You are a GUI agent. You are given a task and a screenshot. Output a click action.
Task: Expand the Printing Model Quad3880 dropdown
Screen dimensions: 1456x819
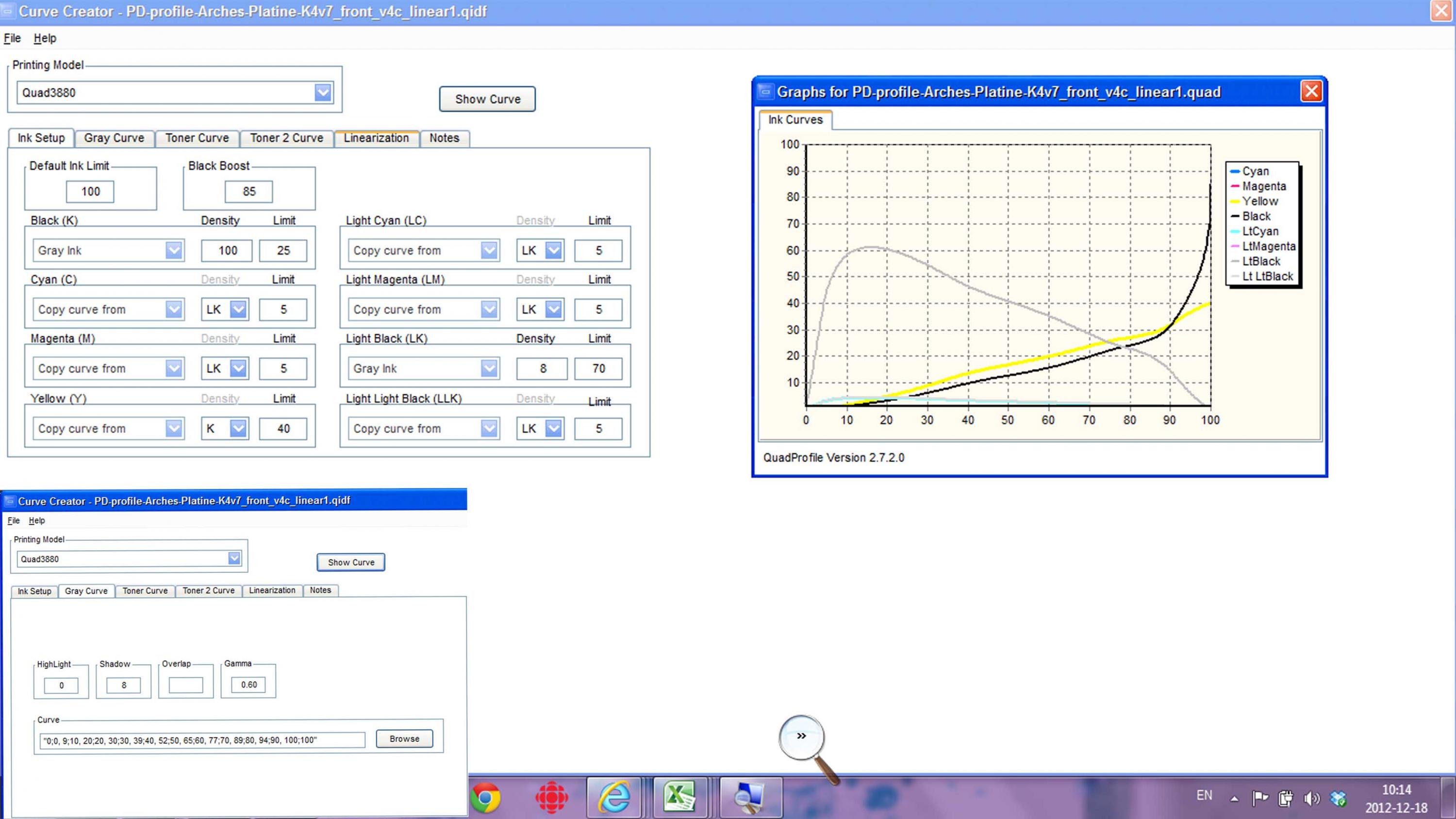323,92
